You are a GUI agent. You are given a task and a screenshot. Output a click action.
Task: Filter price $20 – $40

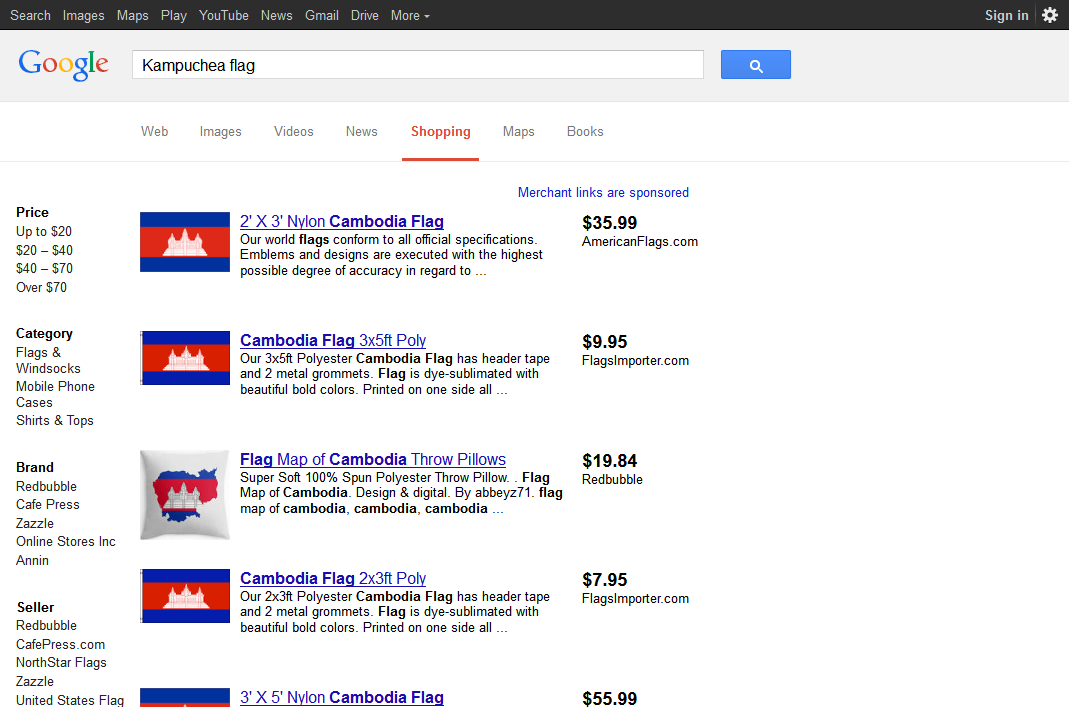click(44, 250)
